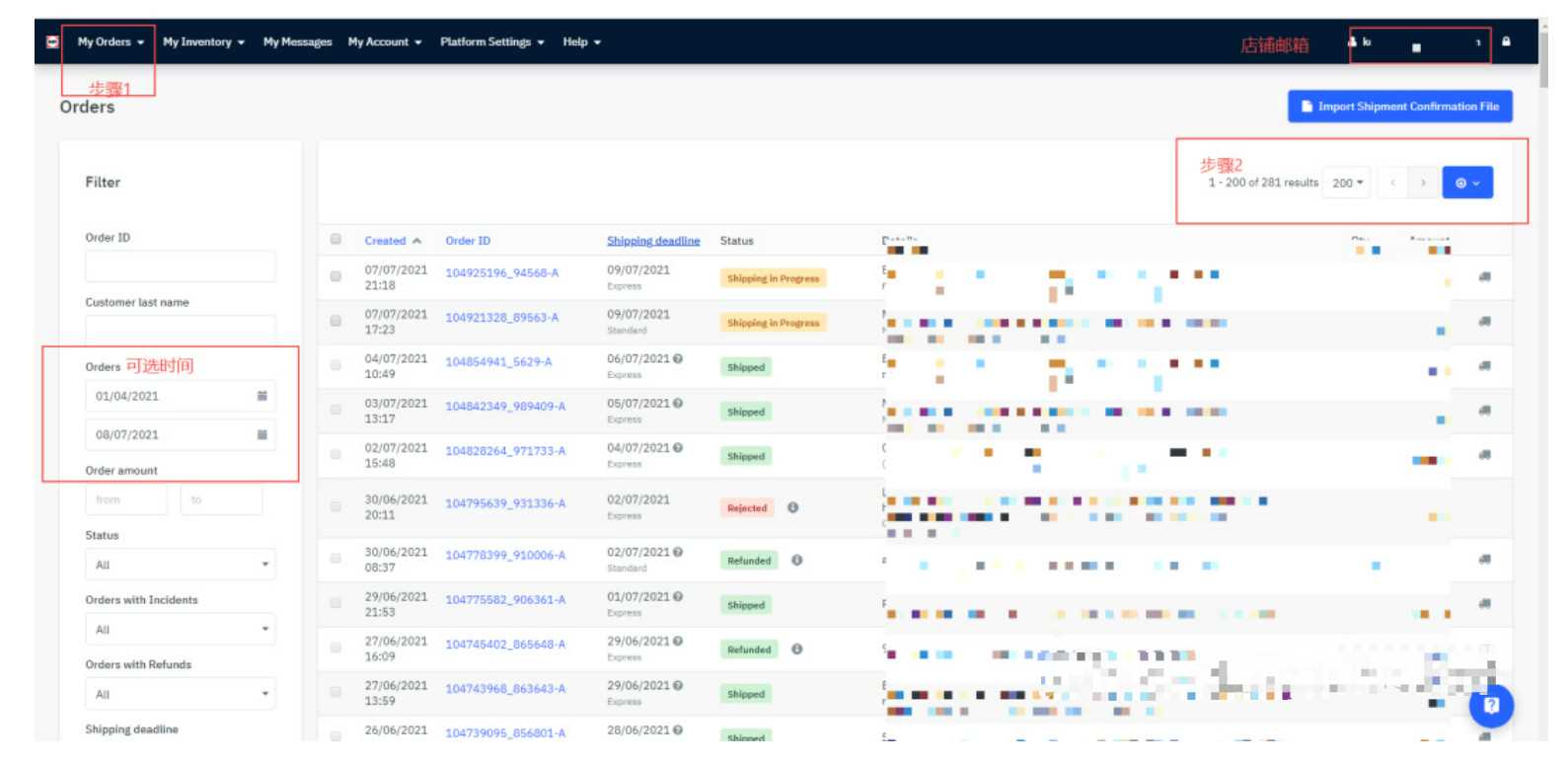Check the box for order 104778399_910006-A
This screenshot has width=1568, height=762.
tap(336, 559)
